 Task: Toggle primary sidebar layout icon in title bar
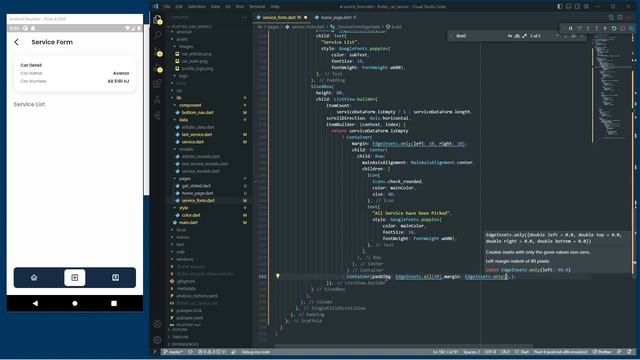[560, 7]
